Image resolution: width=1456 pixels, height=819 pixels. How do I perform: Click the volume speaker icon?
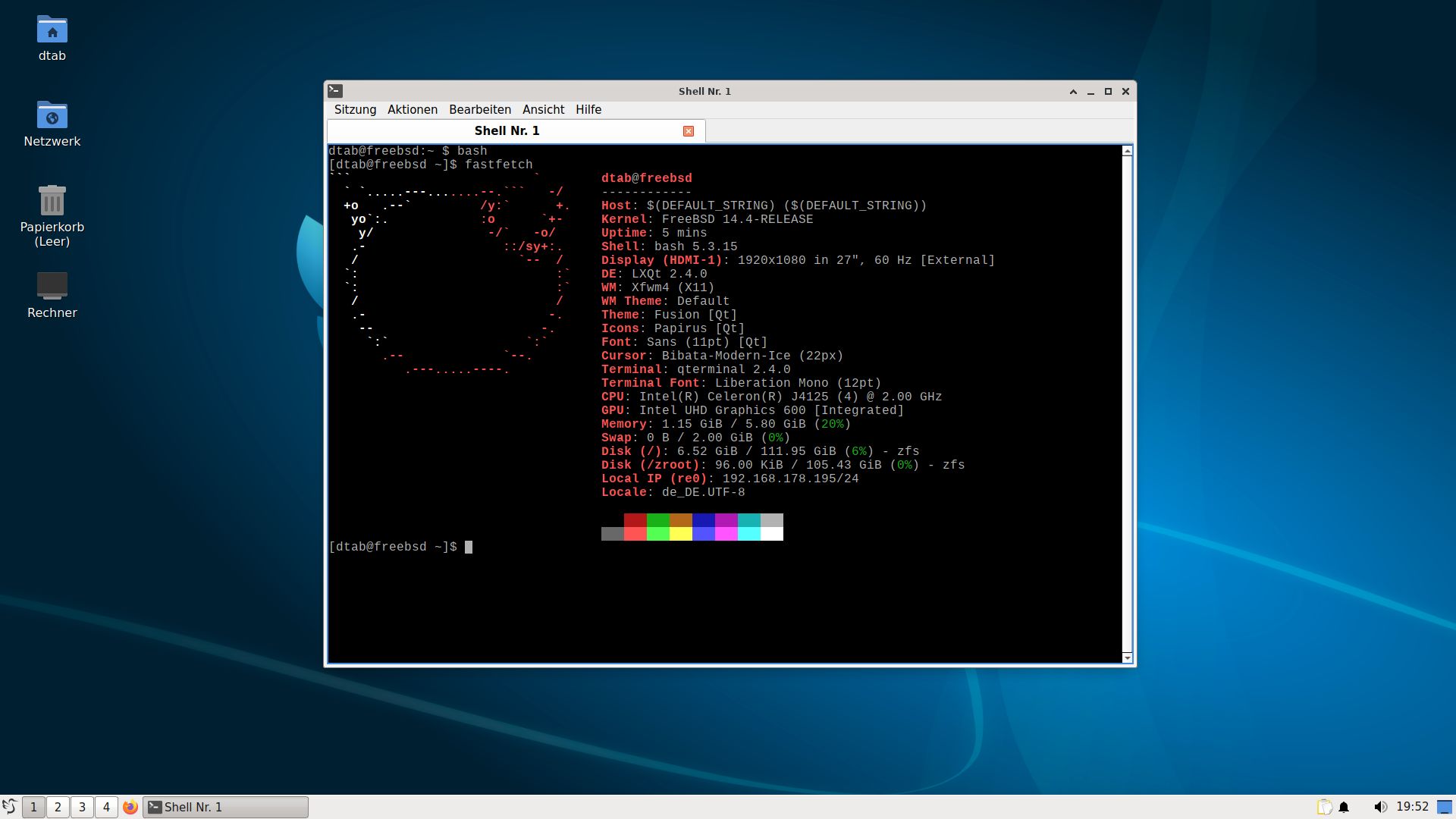coord(1380,807)
